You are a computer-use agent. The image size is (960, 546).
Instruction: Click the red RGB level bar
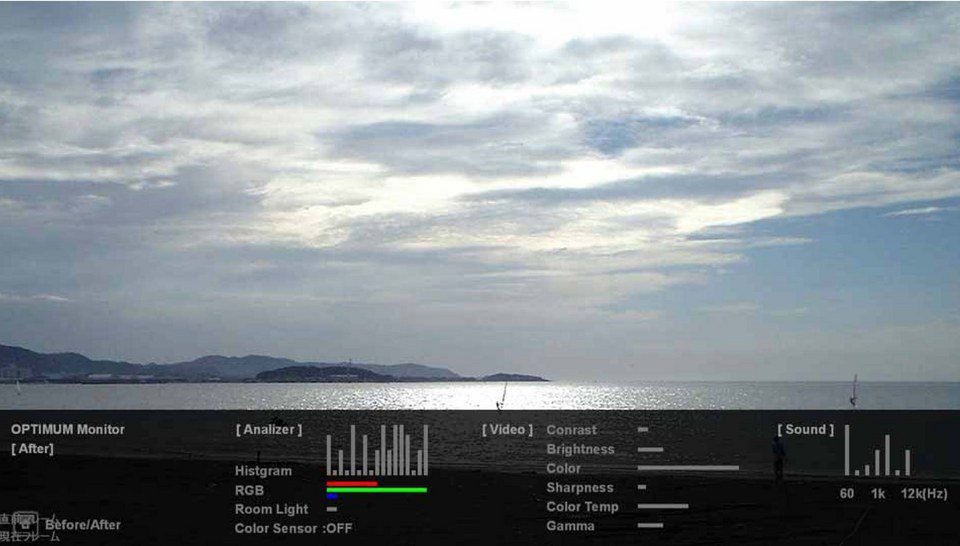point(351,483)
